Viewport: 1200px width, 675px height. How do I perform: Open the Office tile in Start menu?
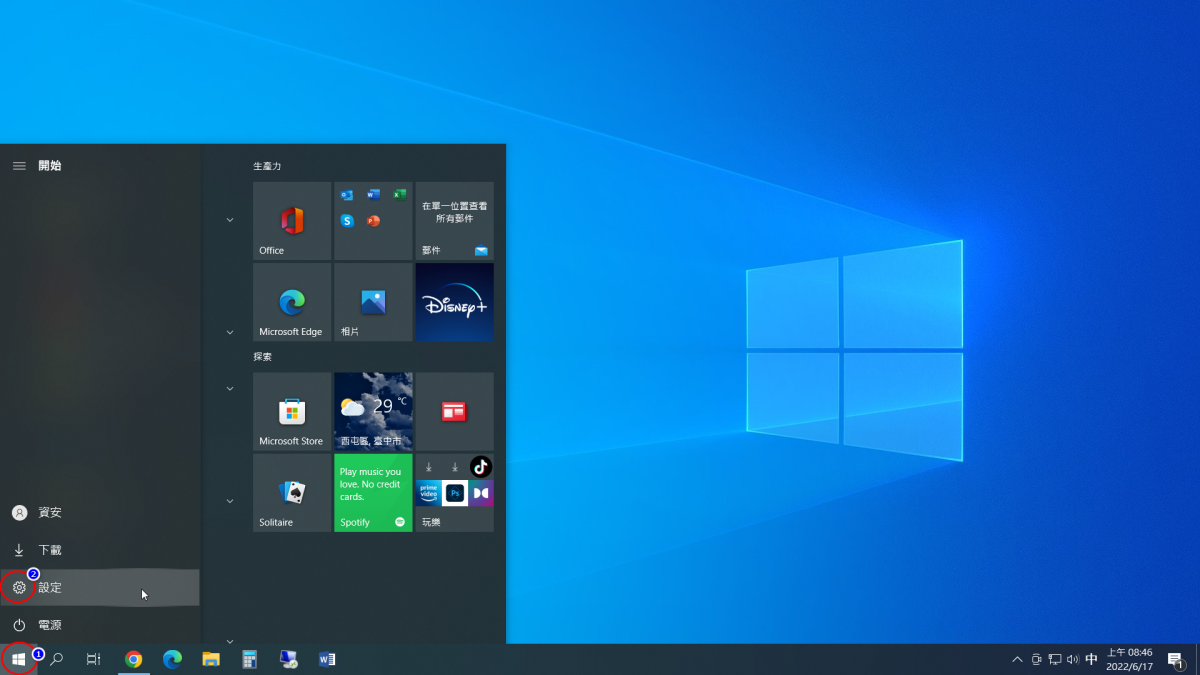pyautogui.click(x=292, y=221)
